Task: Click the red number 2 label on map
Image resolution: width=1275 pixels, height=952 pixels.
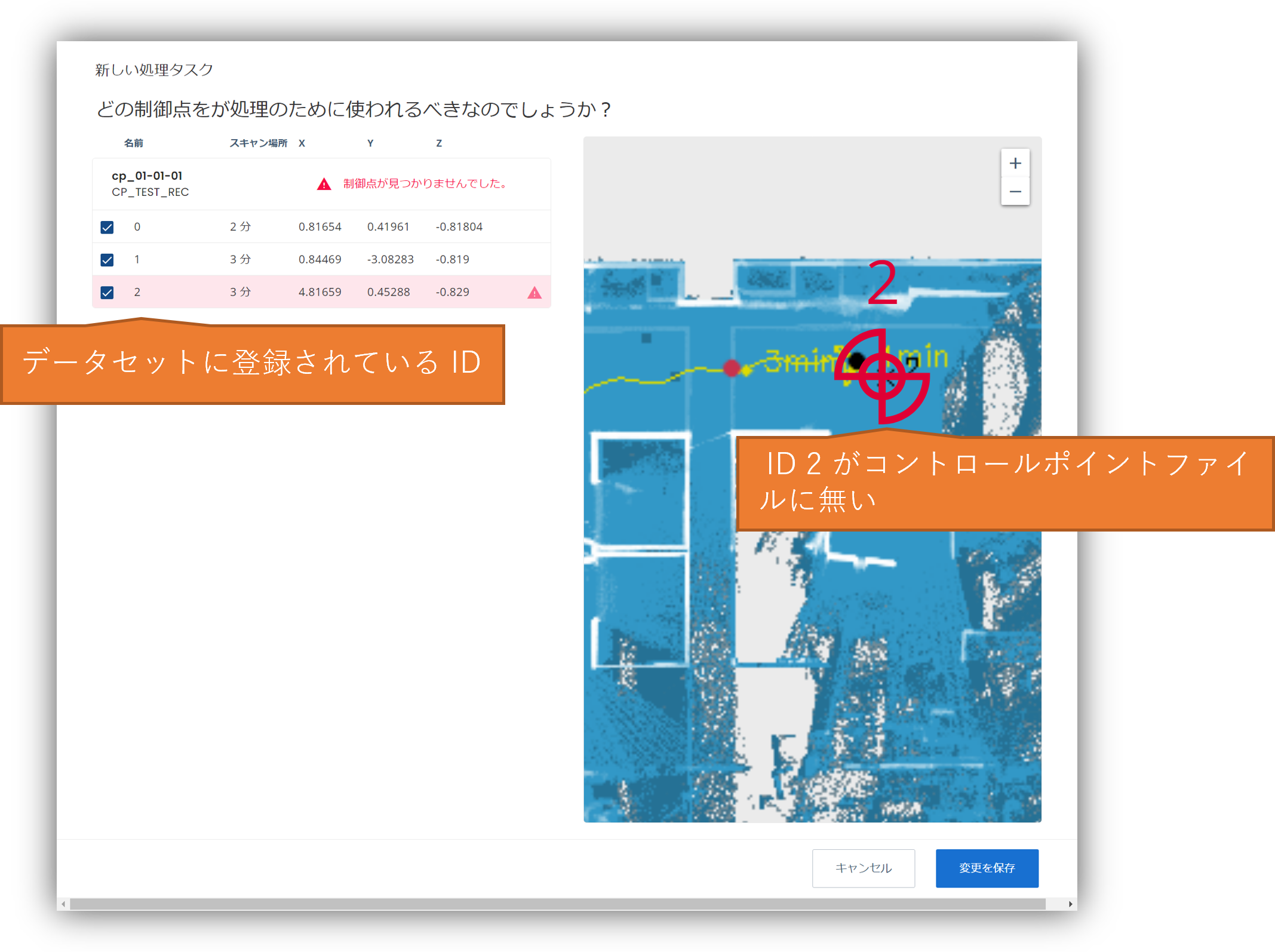Action: pos(882,282)
